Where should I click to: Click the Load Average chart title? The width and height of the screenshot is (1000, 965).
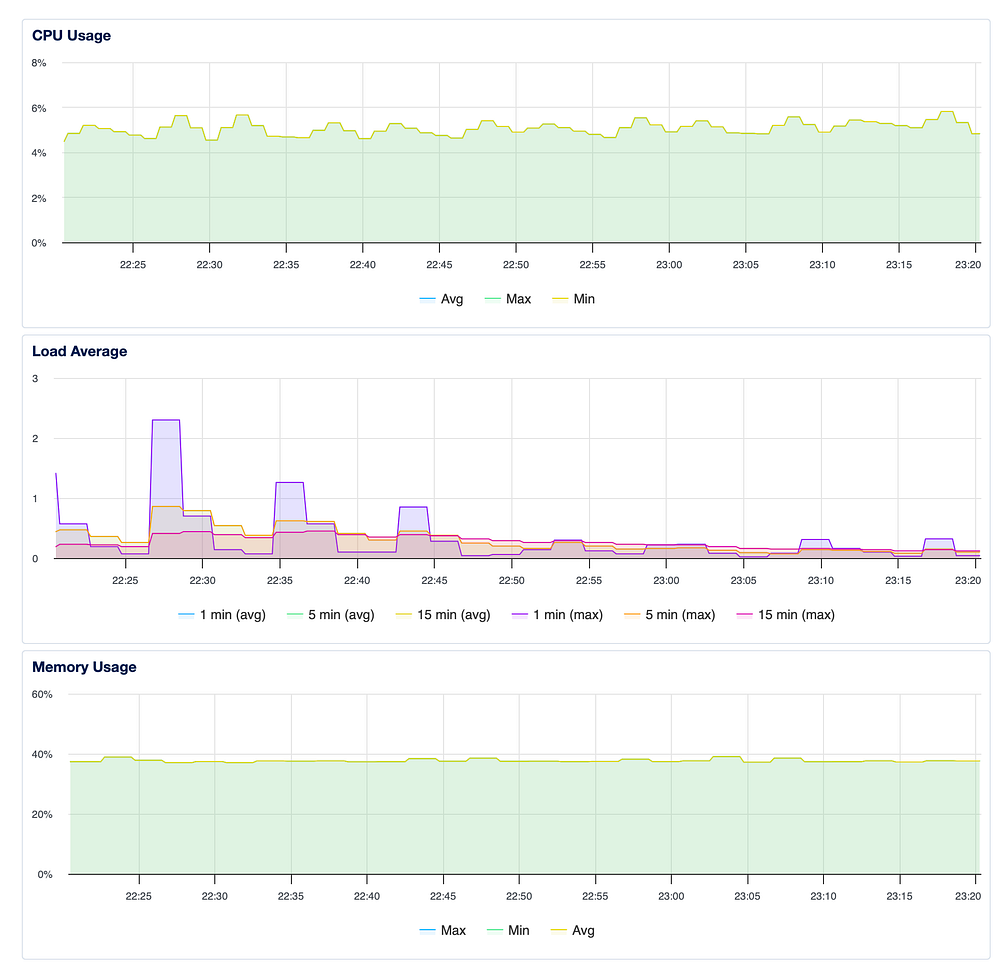click(80, 351)
